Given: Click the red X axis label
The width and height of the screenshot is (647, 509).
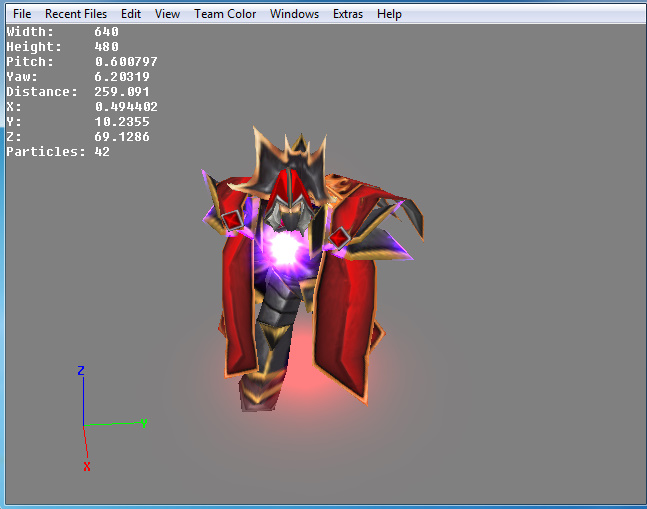Looking at the screenshot, I should (87, 467).
